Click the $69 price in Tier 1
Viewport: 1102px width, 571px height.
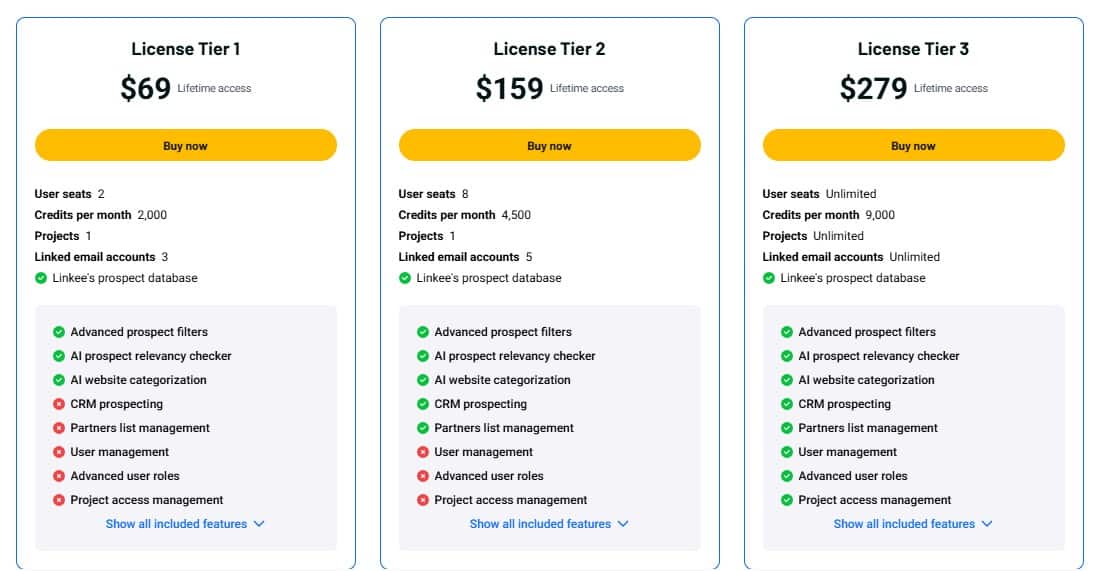click(146, 89)
